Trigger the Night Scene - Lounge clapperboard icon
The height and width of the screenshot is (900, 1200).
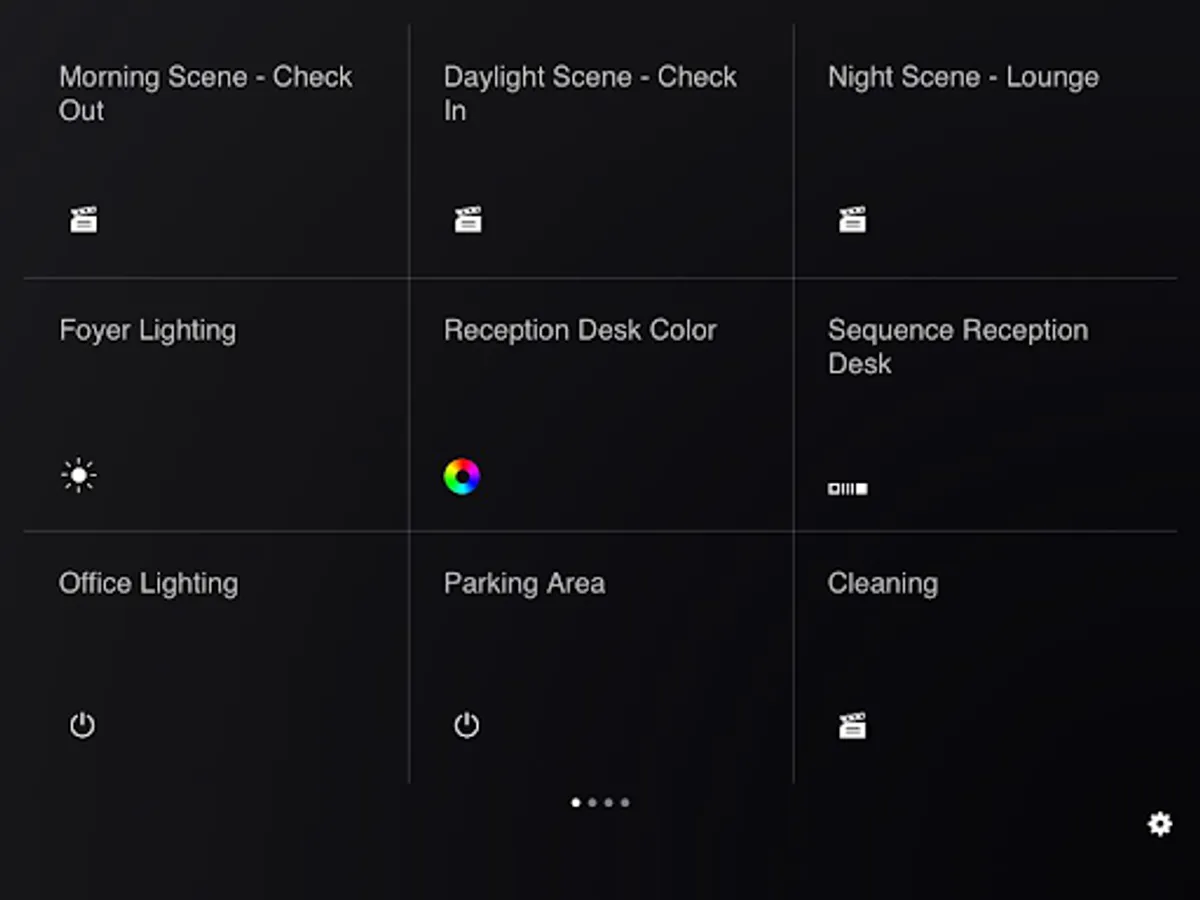click(852, 220)
